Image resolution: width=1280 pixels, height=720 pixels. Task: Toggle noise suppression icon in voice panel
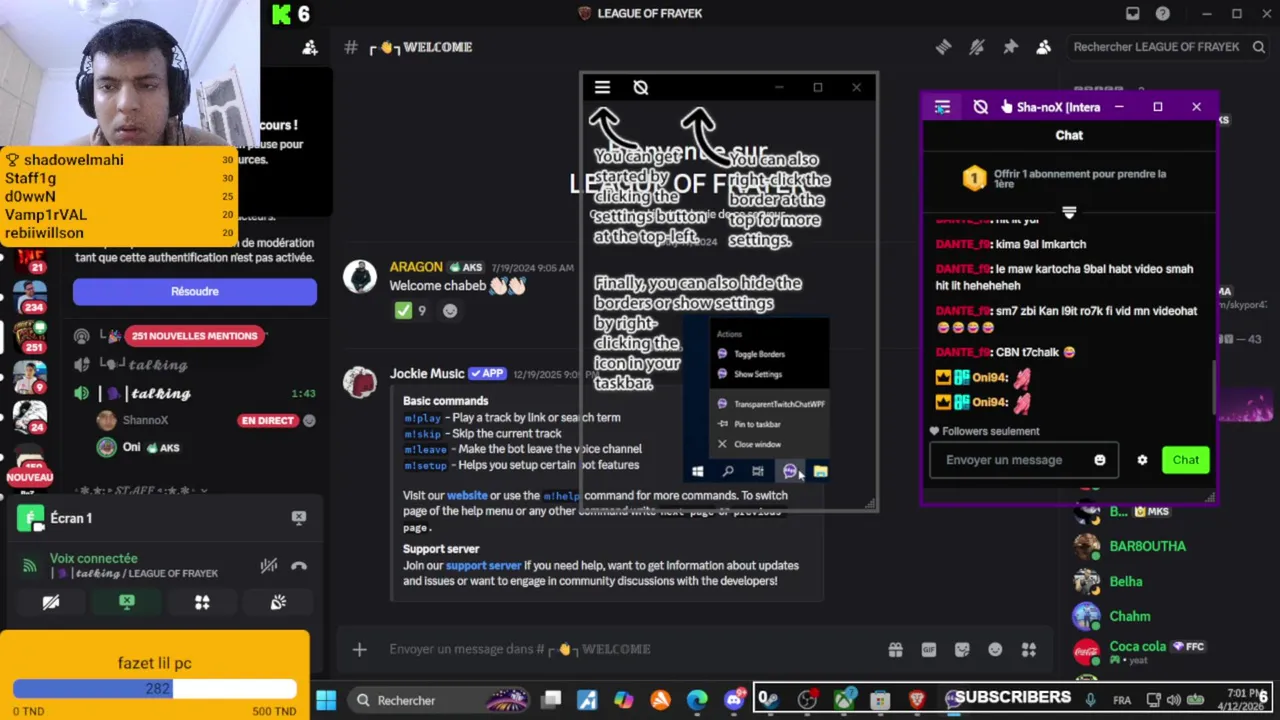pyautogui.click(x=269, y=566)
